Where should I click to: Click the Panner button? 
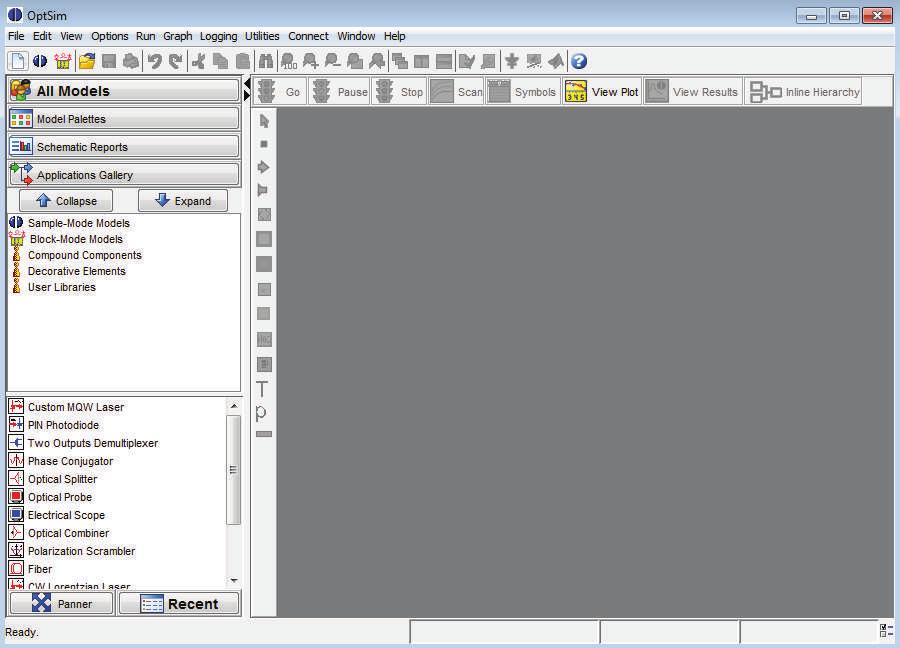[62, 603]
